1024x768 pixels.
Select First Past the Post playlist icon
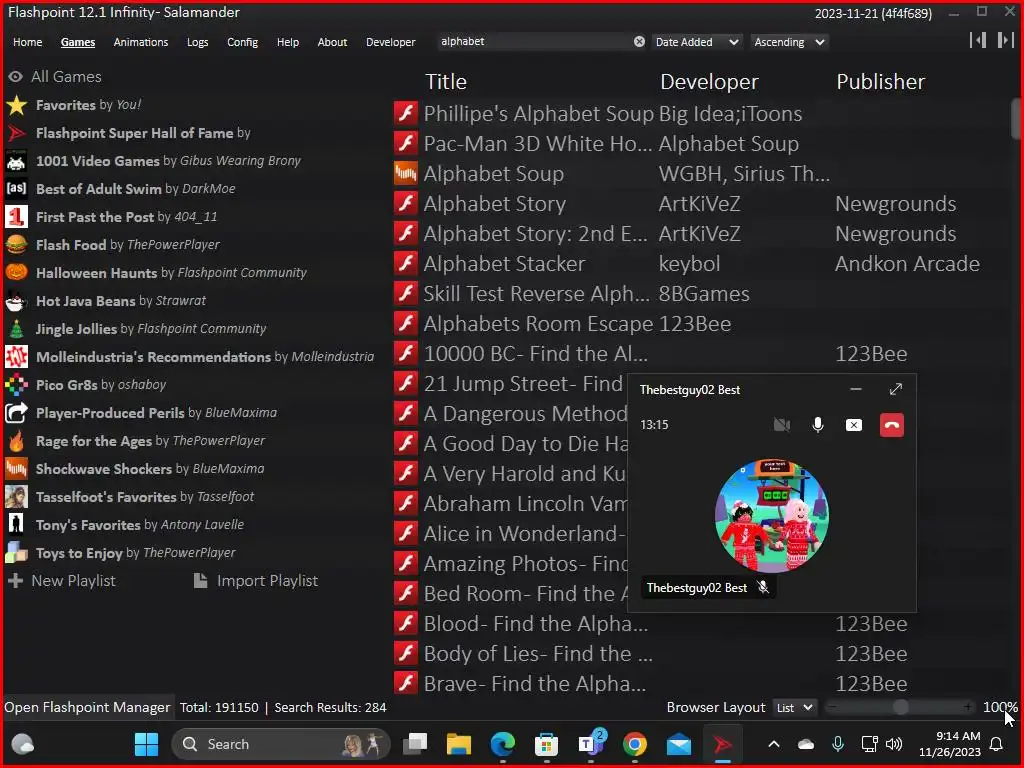16,217
